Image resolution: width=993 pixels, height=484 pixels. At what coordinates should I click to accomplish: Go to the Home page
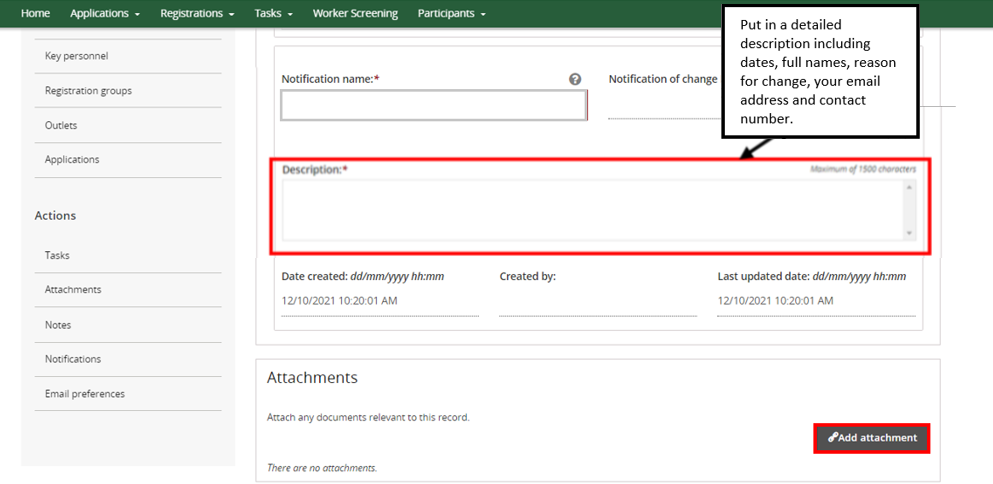tap(35, 13)
